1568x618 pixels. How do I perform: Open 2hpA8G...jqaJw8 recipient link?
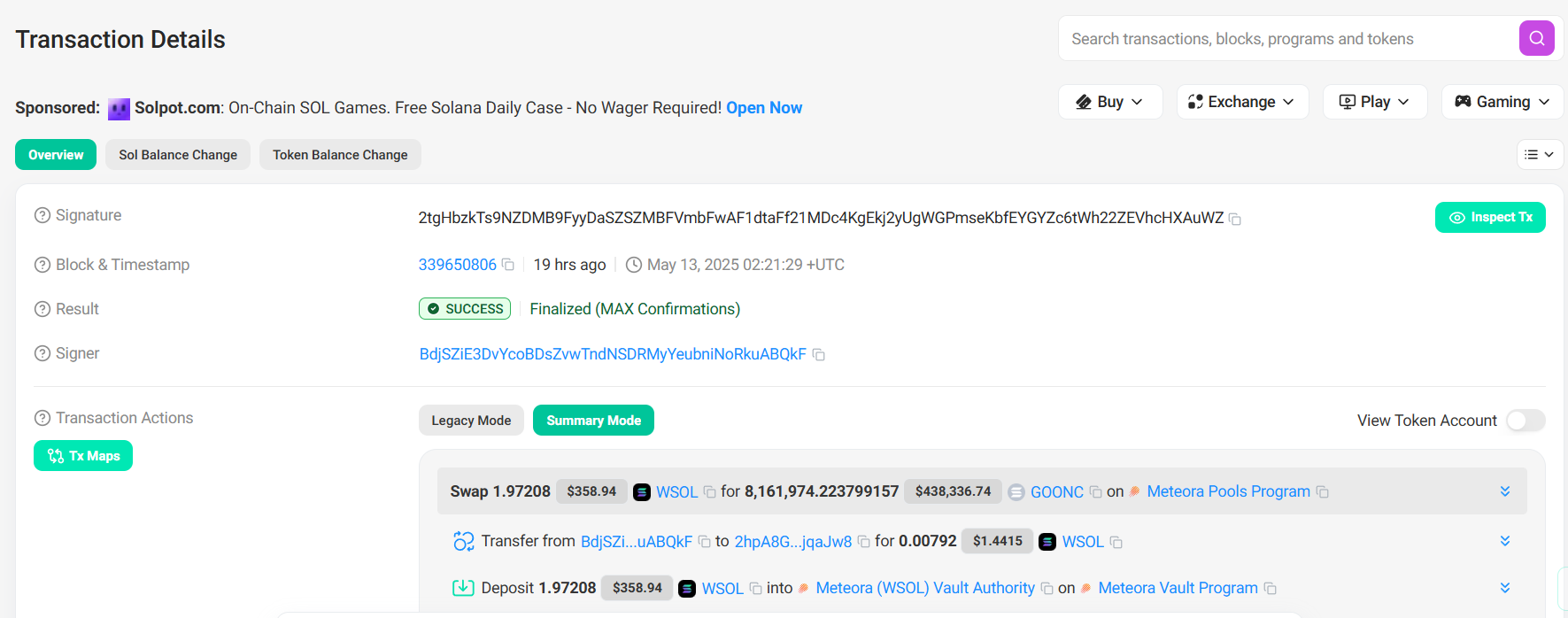(x=793, y=541)
